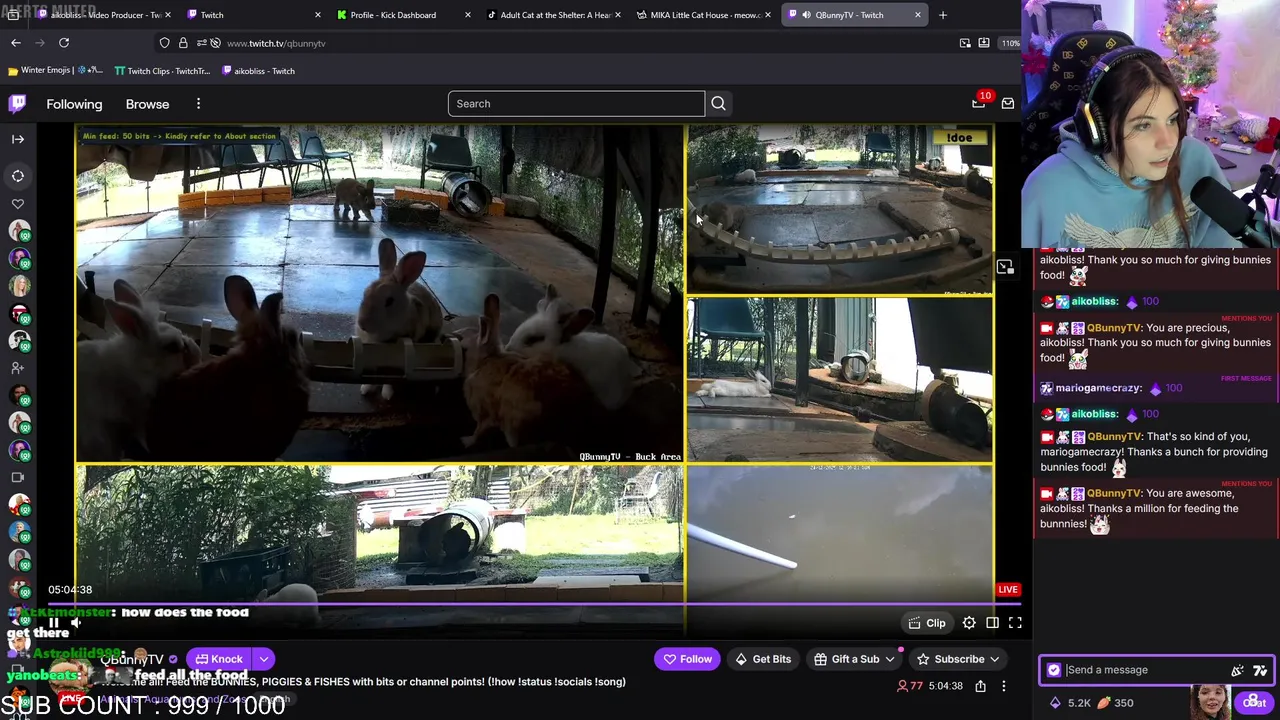Open chat identity badge icon in message box
The height and width of the screenshot is (720, 1280).
(x=1053, y=670)
